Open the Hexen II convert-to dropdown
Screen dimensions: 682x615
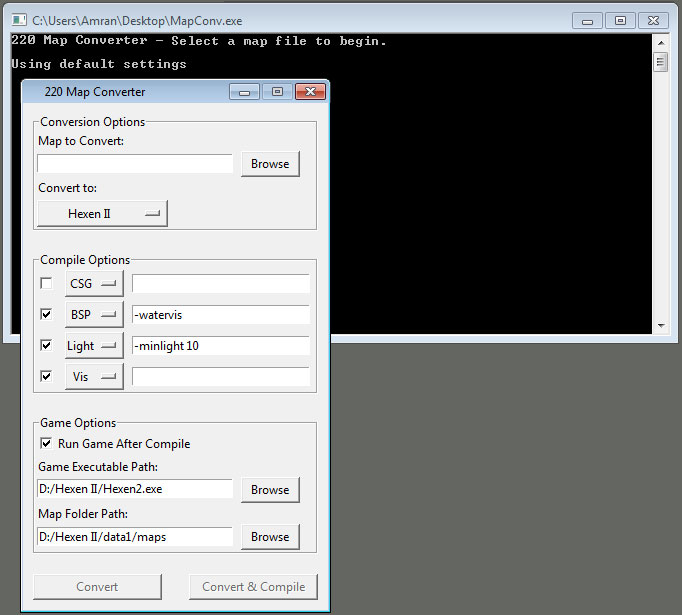102,213
